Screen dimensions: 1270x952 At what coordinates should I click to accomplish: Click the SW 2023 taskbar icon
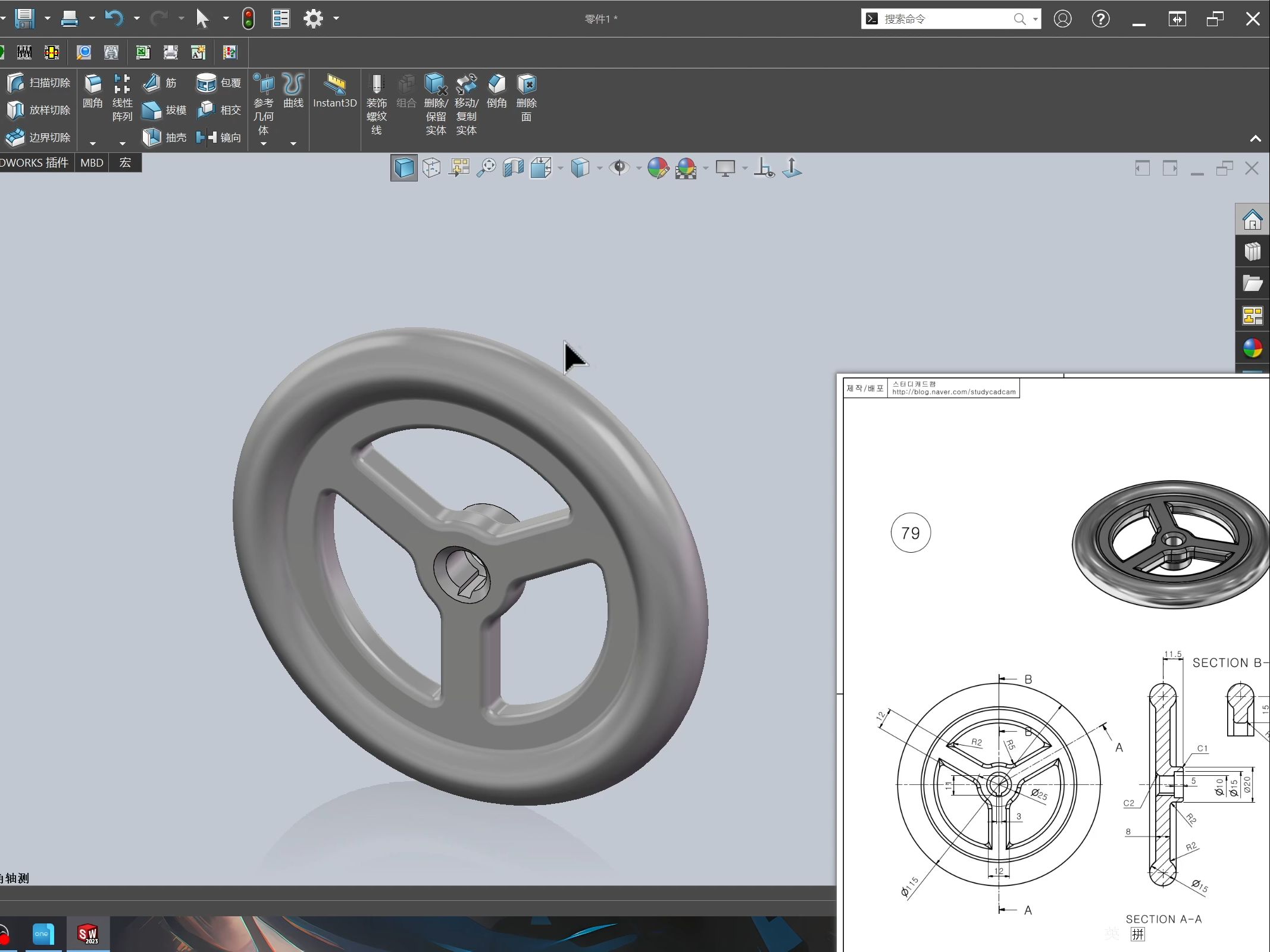pyautogui.click(x=88, y=934)
